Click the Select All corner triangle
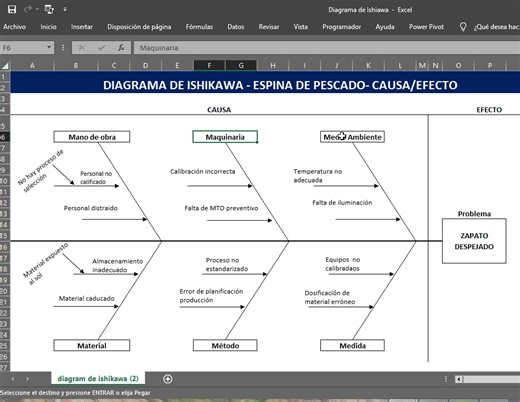Viewport: 520px width, 402px height. (x=5, y=65)
